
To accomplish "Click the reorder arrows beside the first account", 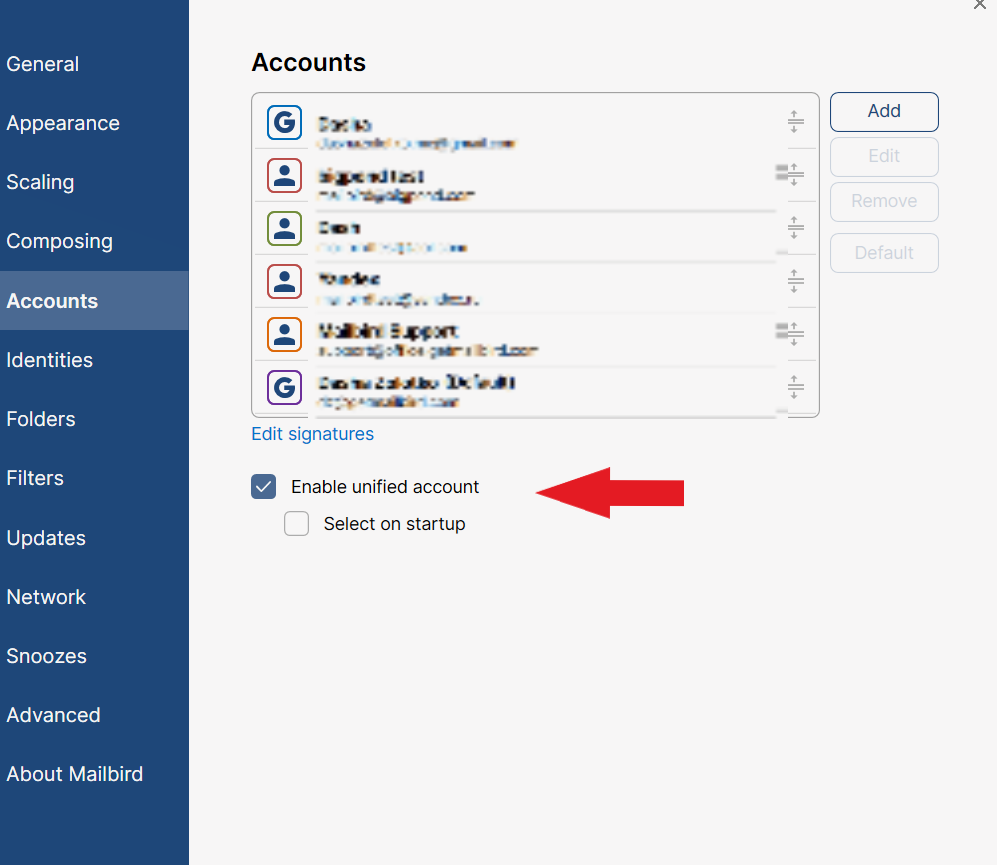I will pos(796,122).
